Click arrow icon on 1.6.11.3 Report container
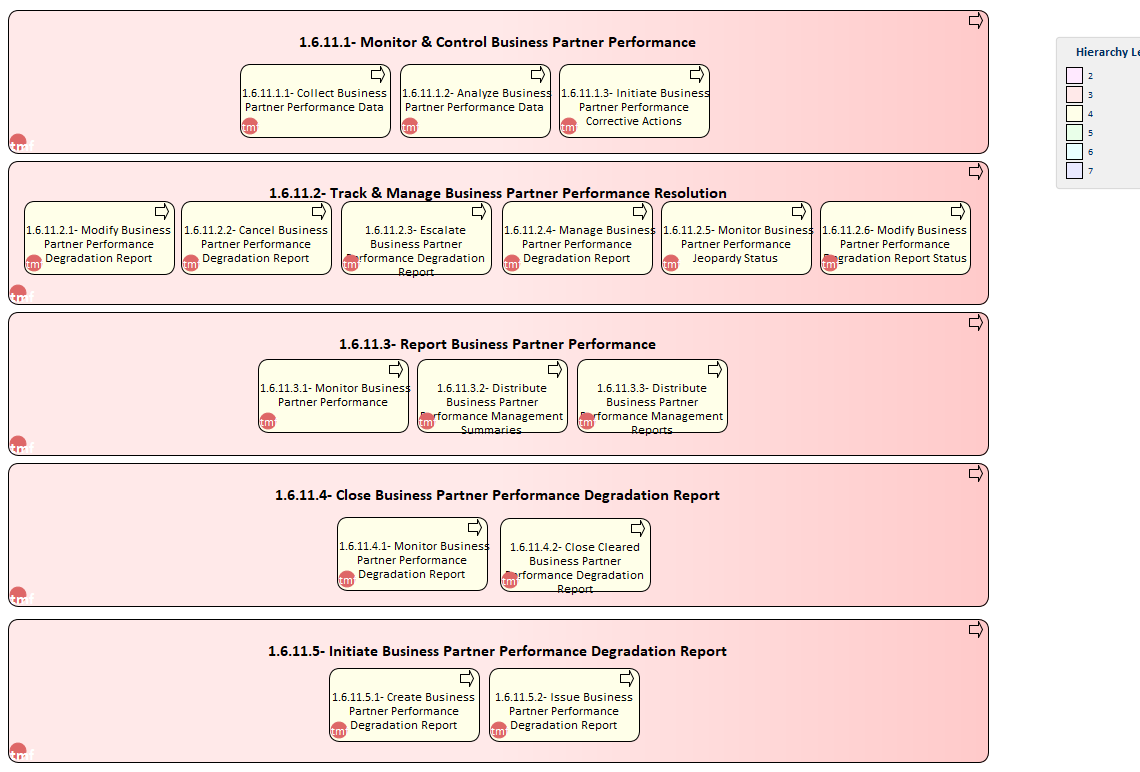The height and width of the screenshot is (772, 1140). tap(976, 322)
